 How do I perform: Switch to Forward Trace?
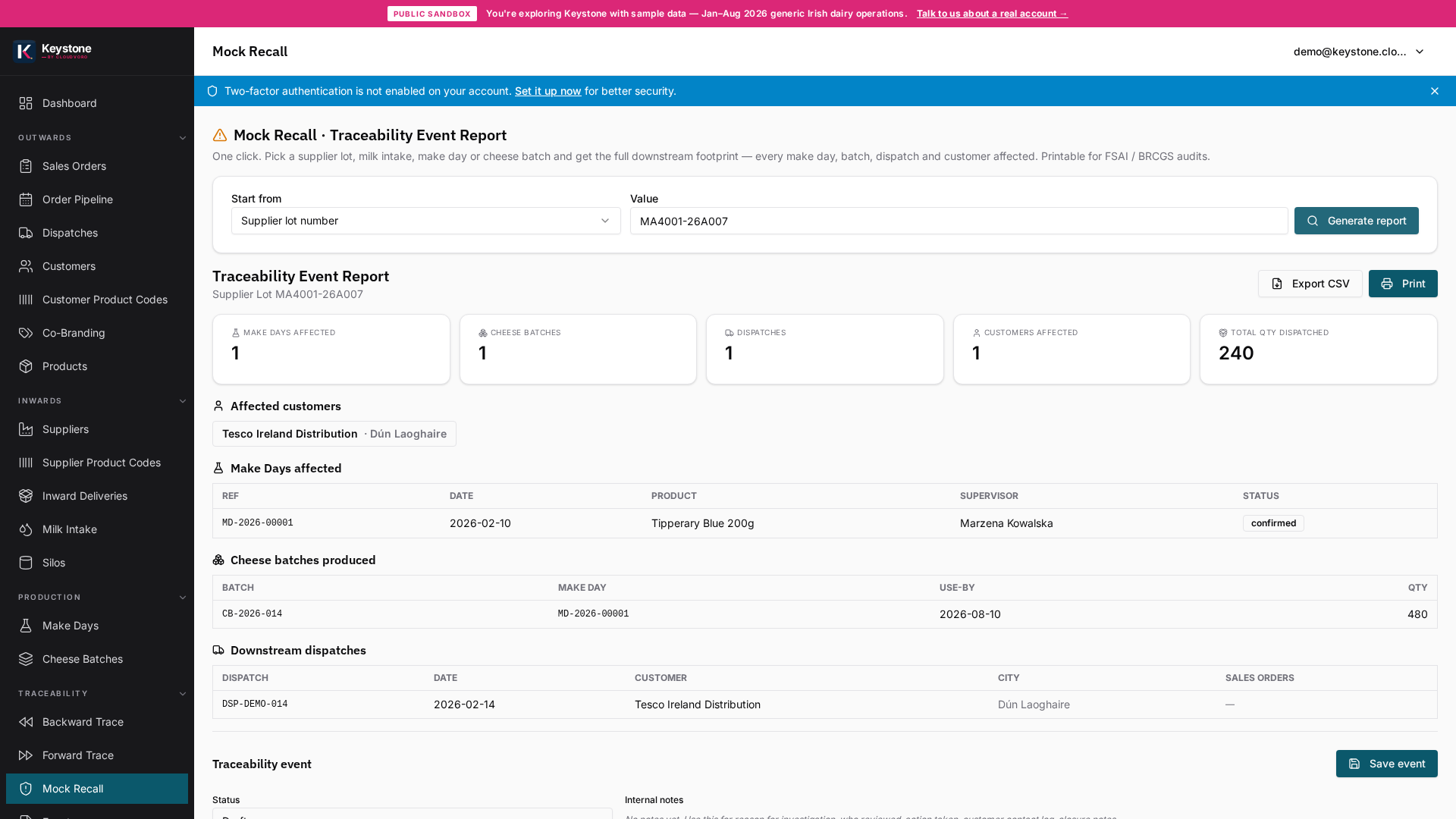97,755
